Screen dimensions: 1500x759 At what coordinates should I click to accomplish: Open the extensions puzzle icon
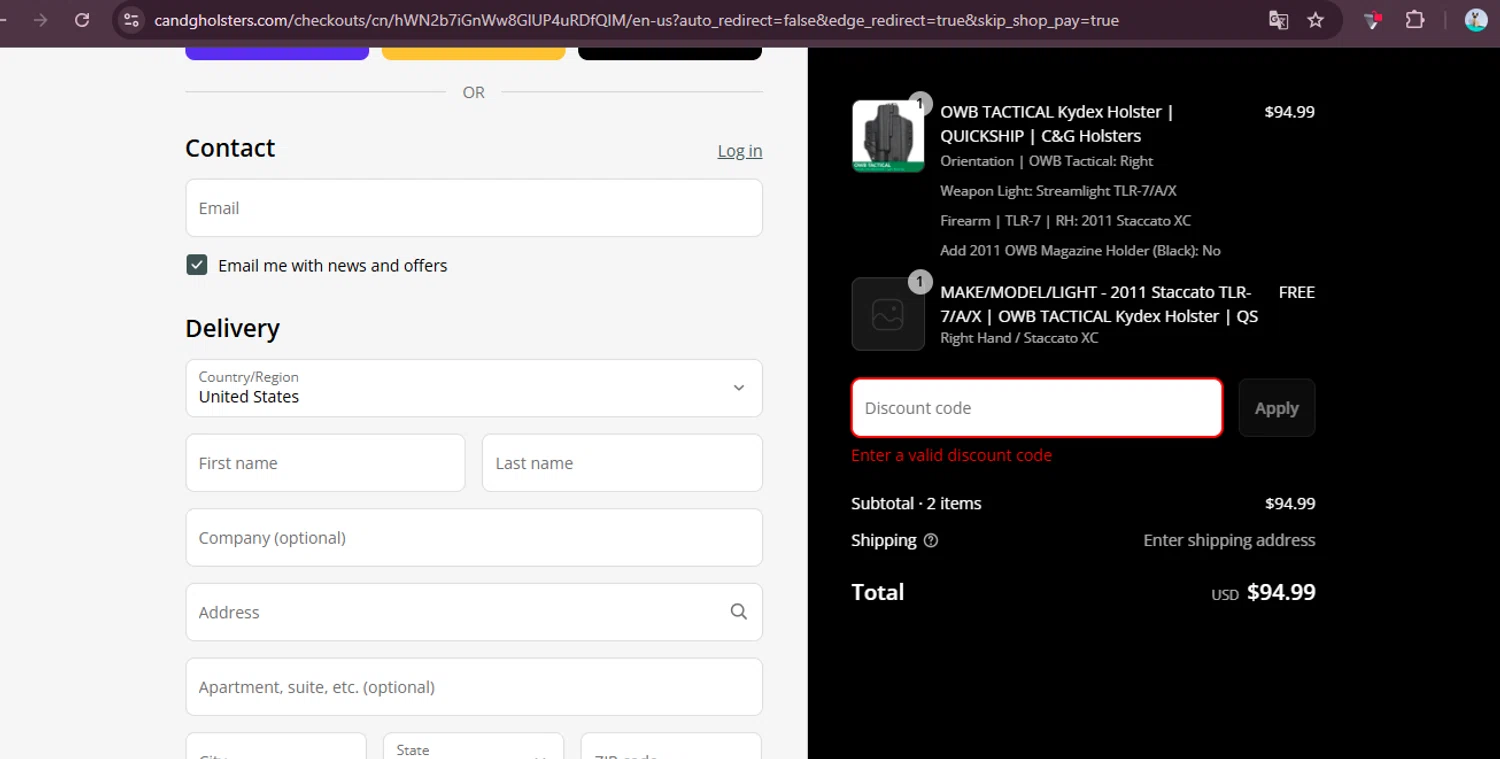(x=1415, y=20)
